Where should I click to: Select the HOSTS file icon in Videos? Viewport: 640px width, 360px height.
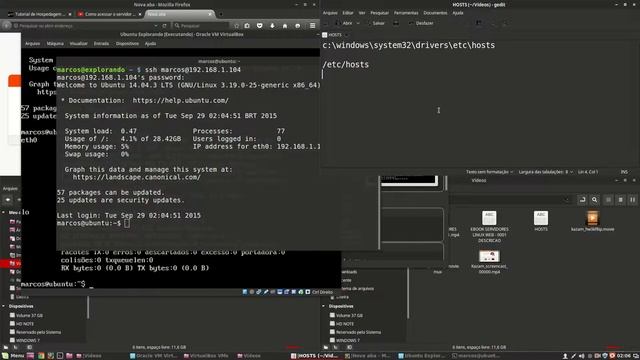541,218
